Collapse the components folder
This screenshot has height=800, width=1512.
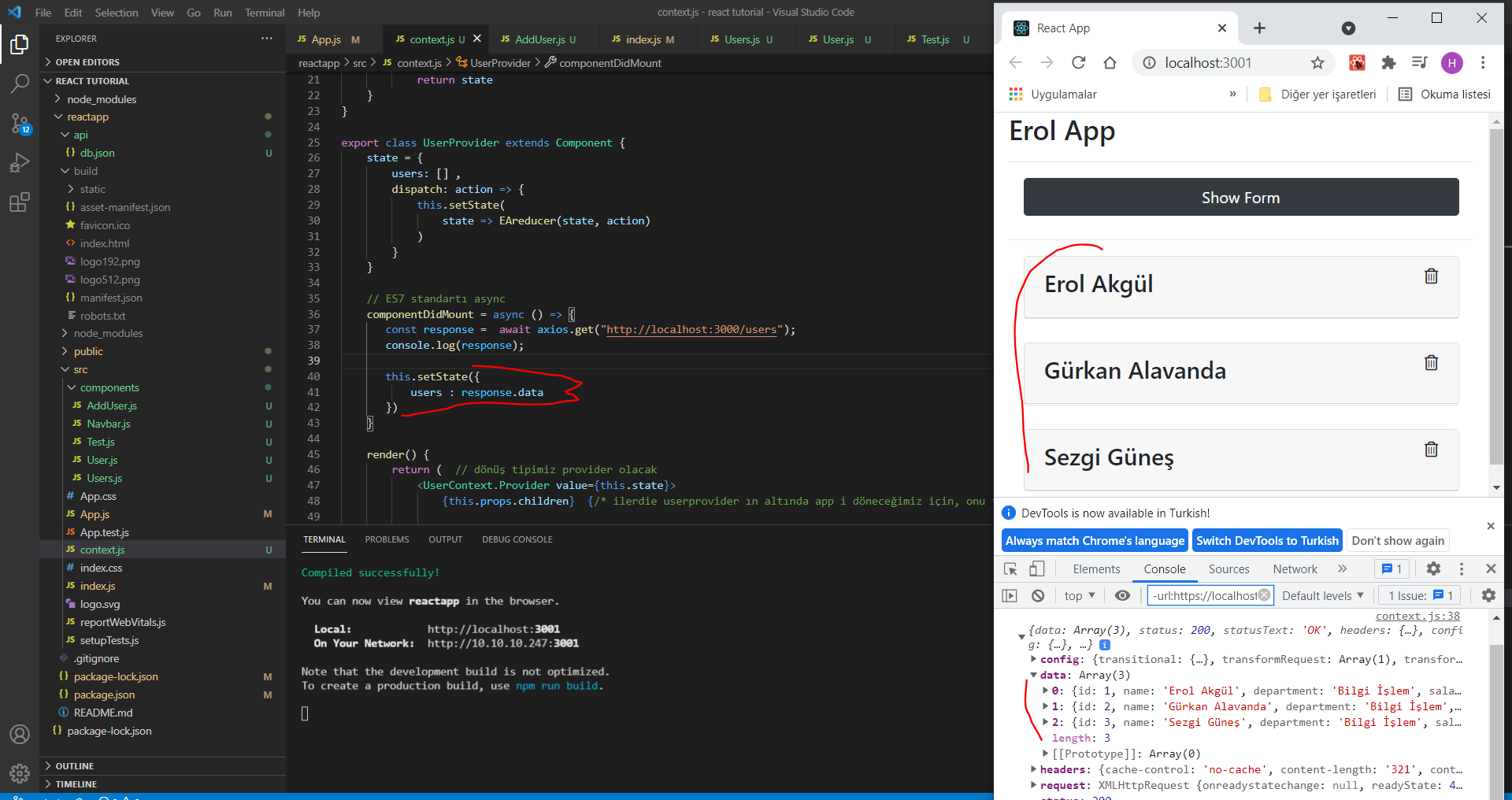(109, 387)
